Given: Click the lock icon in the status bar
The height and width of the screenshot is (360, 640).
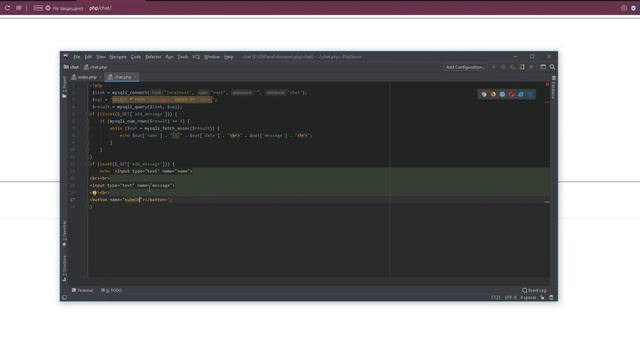Looking at the screenshot, I should click(x=542, y=298).
